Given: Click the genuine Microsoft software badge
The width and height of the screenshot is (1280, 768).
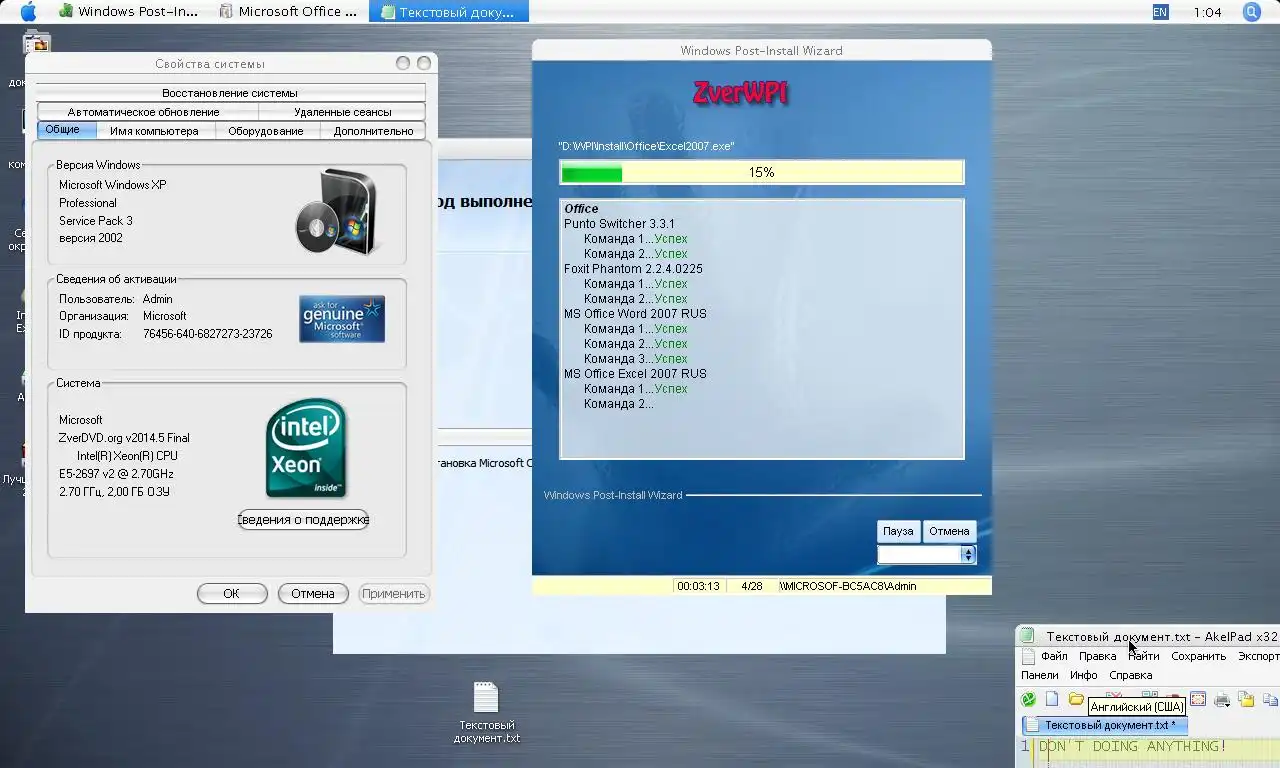Looking at the screenshot, I should pos(342,319).
